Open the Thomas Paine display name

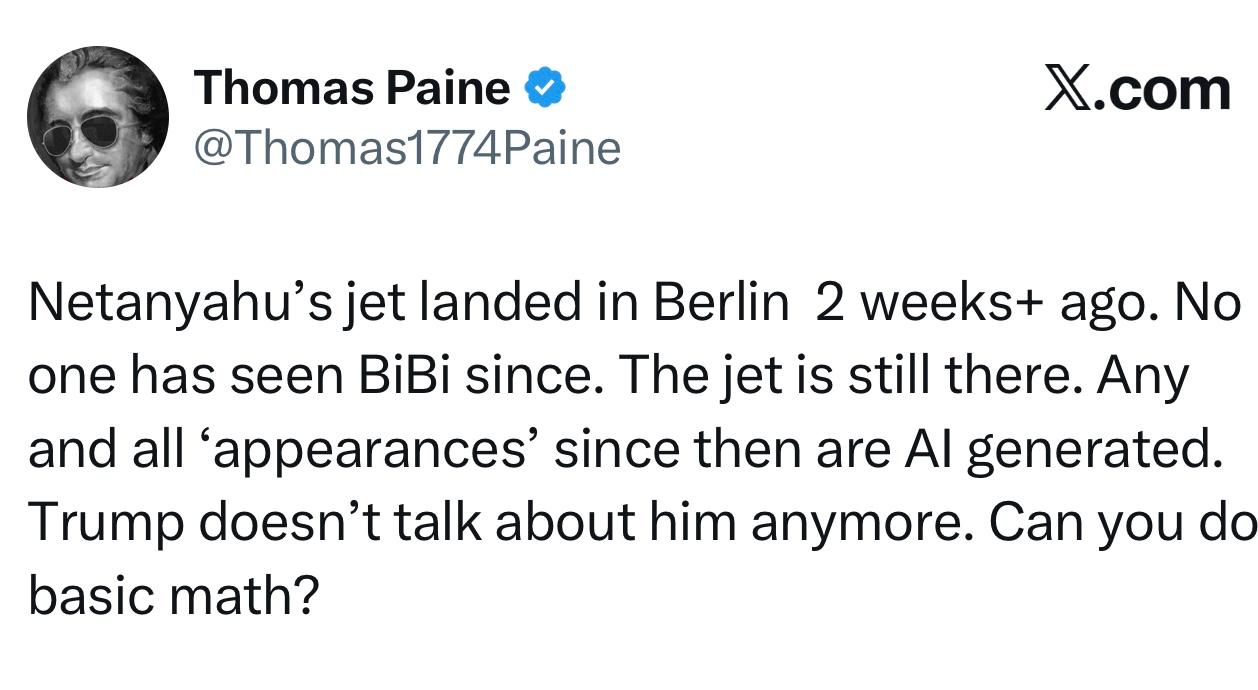352,88
